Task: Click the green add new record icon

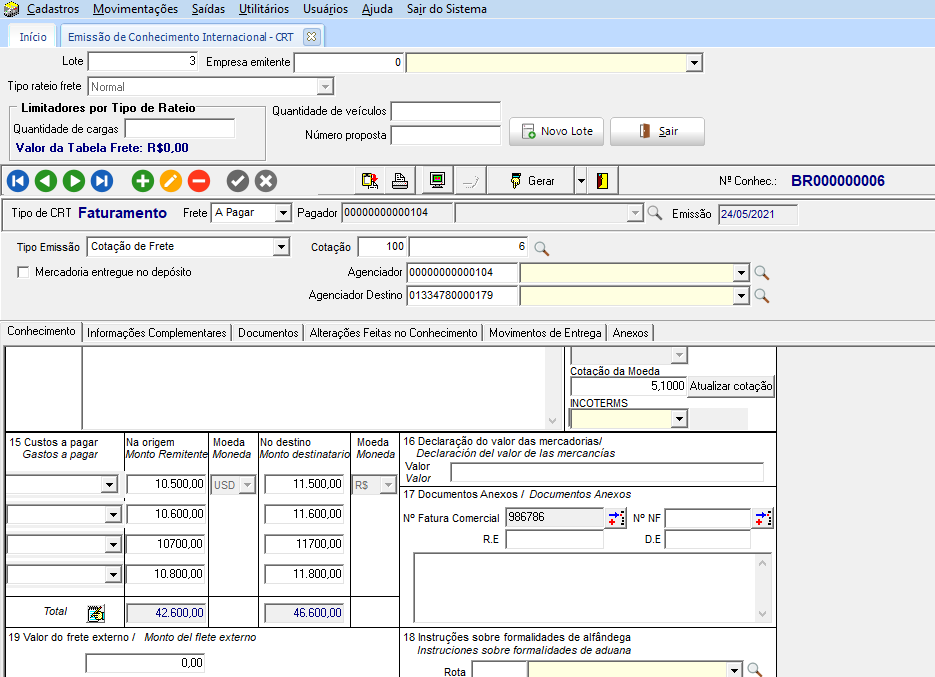Action: (143, 181)
